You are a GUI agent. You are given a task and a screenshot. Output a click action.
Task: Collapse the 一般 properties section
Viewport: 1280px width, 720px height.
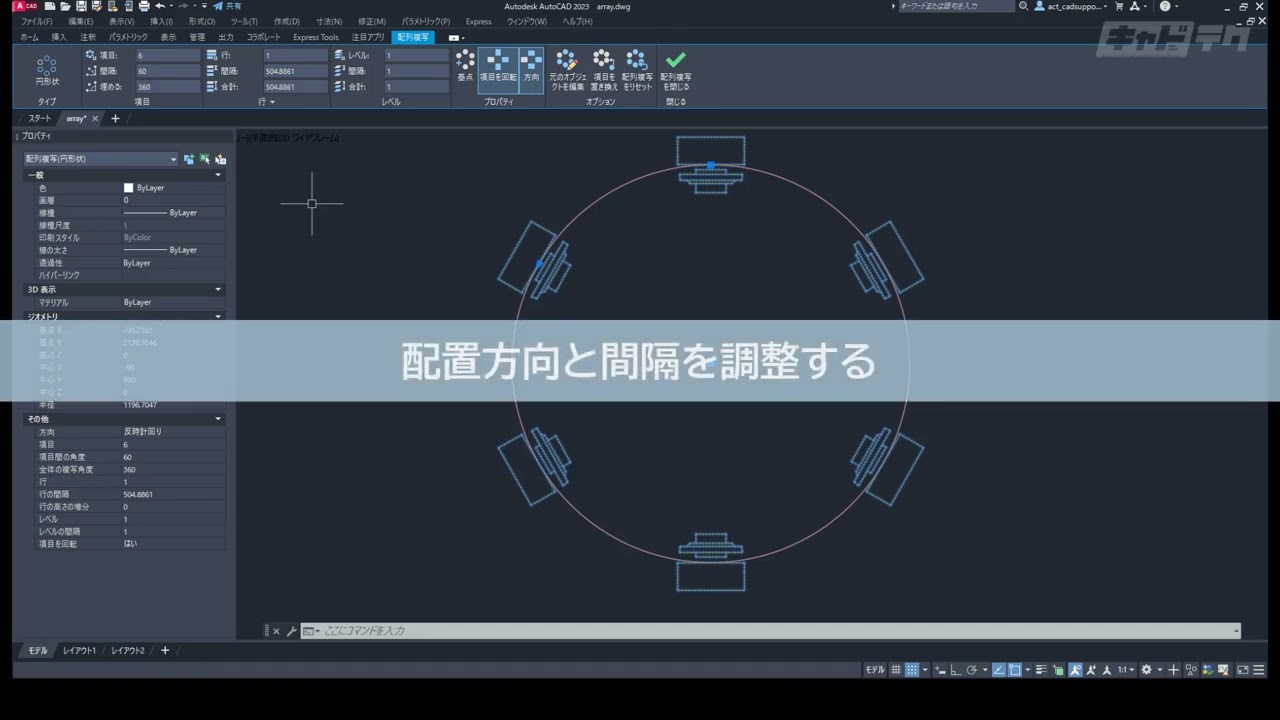pos(218,175)
